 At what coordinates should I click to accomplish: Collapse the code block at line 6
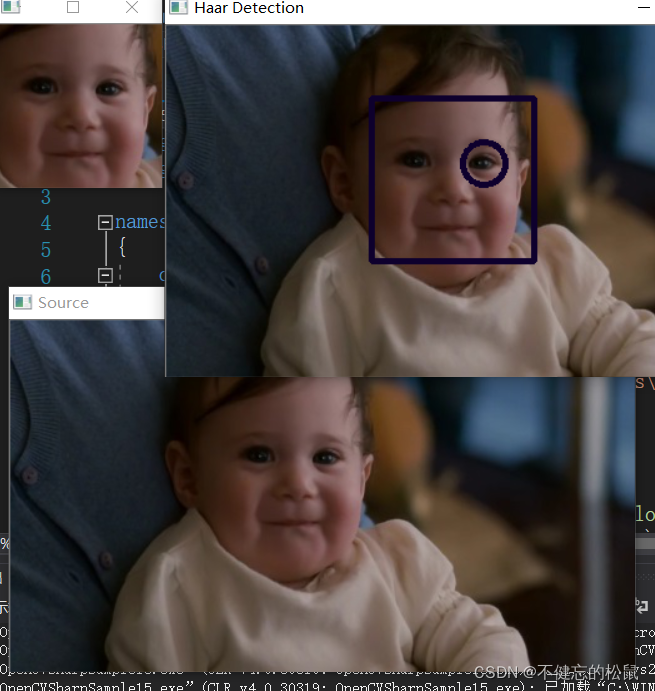click(x=105, y=276)
